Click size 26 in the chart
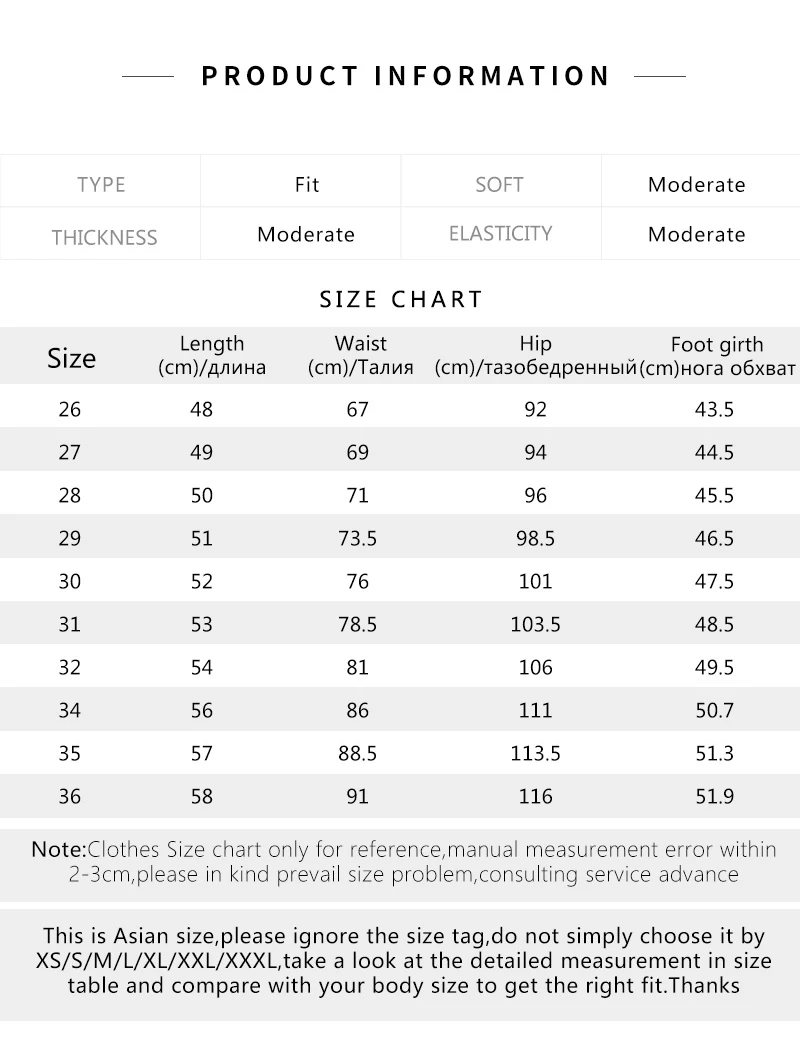The height and width of the screenshot is (1061, 800). click(70, 409)
